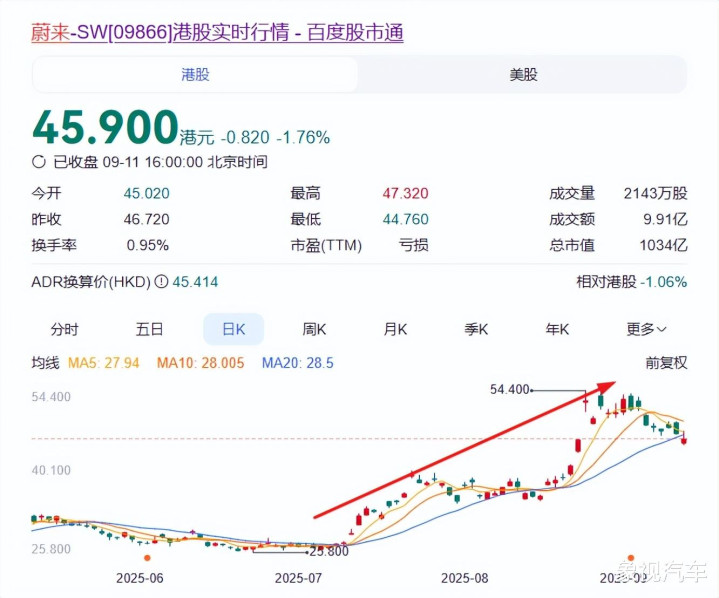The height and width of the screenshot is (598, 719).
Task: Click the 2025-08 date axis label
Action: pyautogui.click(x=465, y=578)
